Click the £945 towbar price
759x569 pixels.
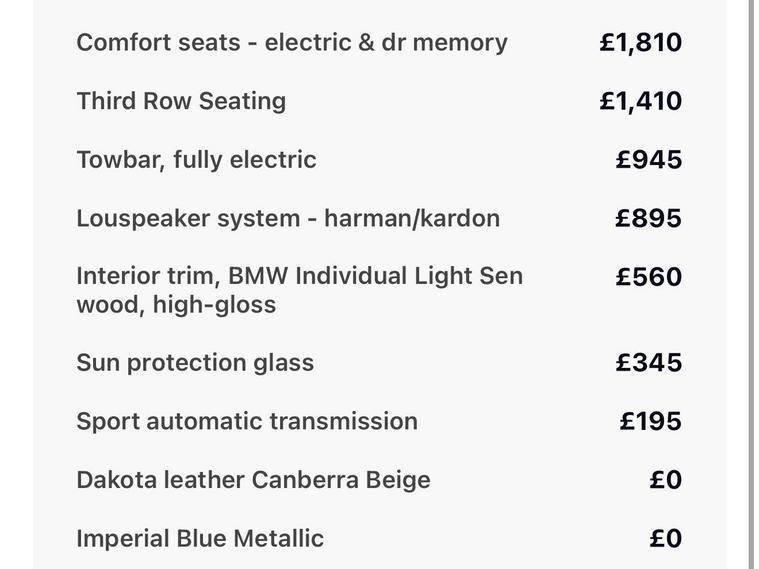(648, 160)
